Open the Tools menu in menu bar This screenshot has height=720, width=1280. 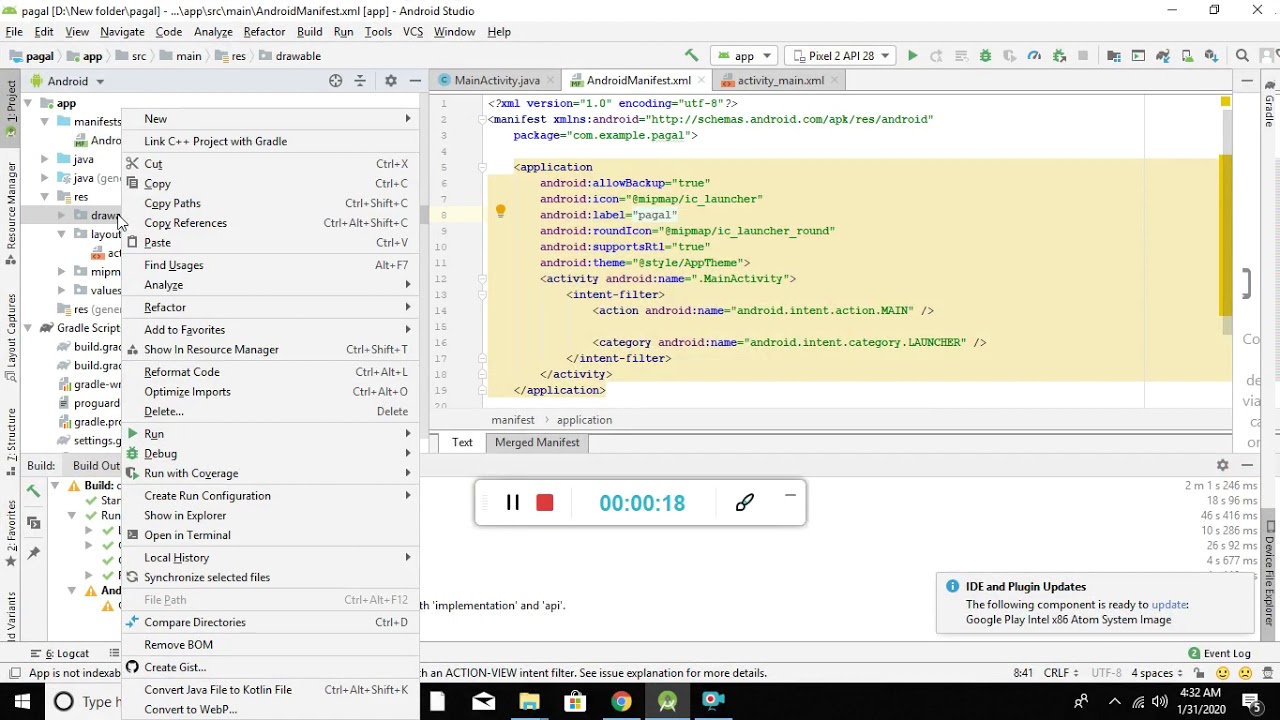pyautogui.click(x=378, y=32)
